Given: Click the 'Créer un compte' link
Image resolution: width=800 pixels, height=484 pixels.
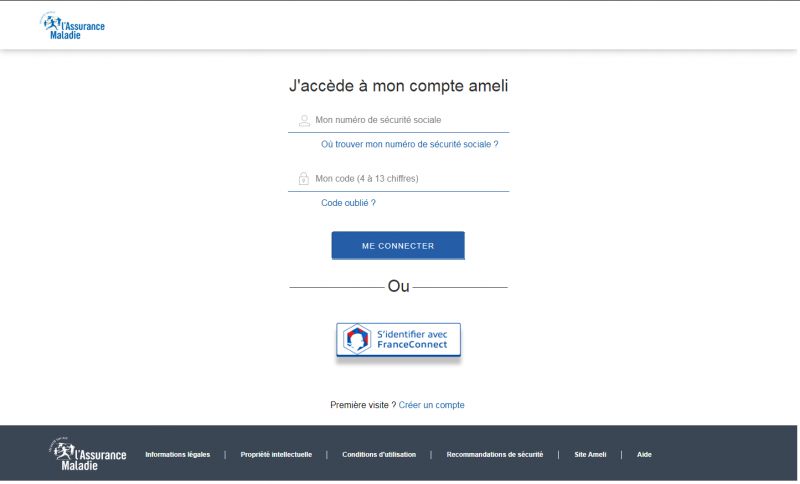Looking at the screenshot, I should 431,405.
